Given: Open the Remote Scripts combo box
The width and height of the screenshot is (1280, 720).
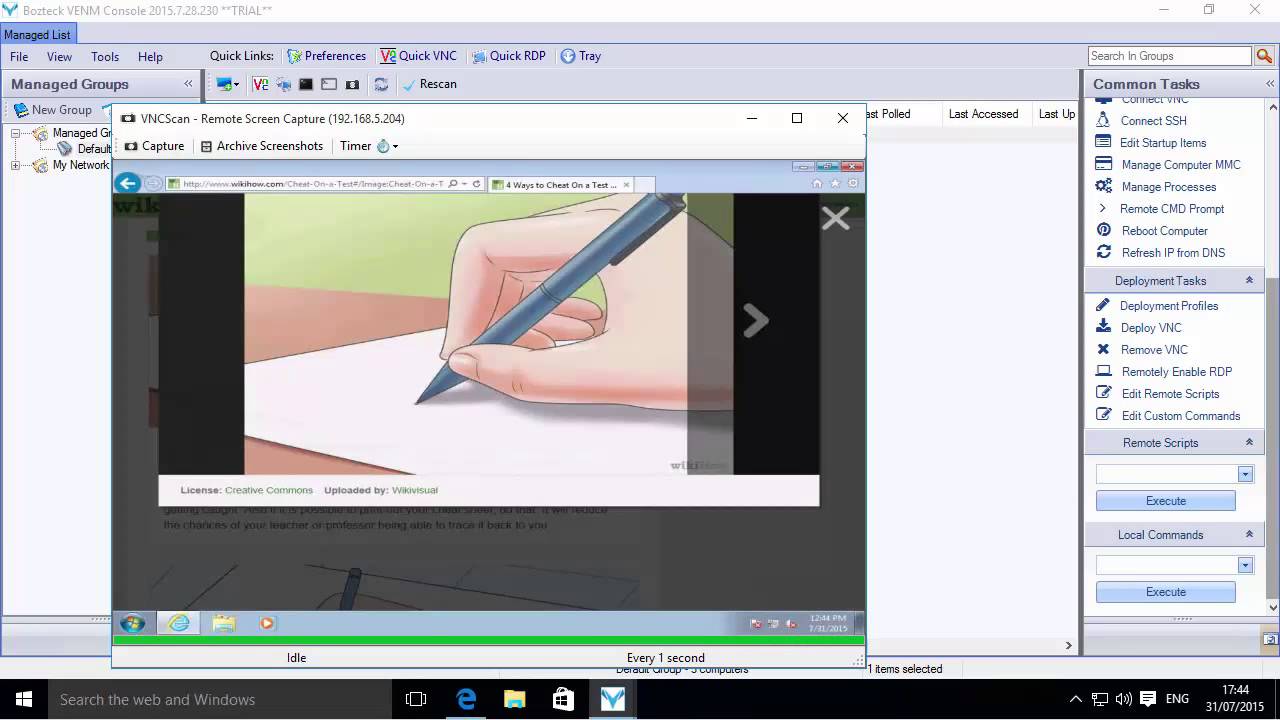Looking at the screenshot, I should 1174,474.
